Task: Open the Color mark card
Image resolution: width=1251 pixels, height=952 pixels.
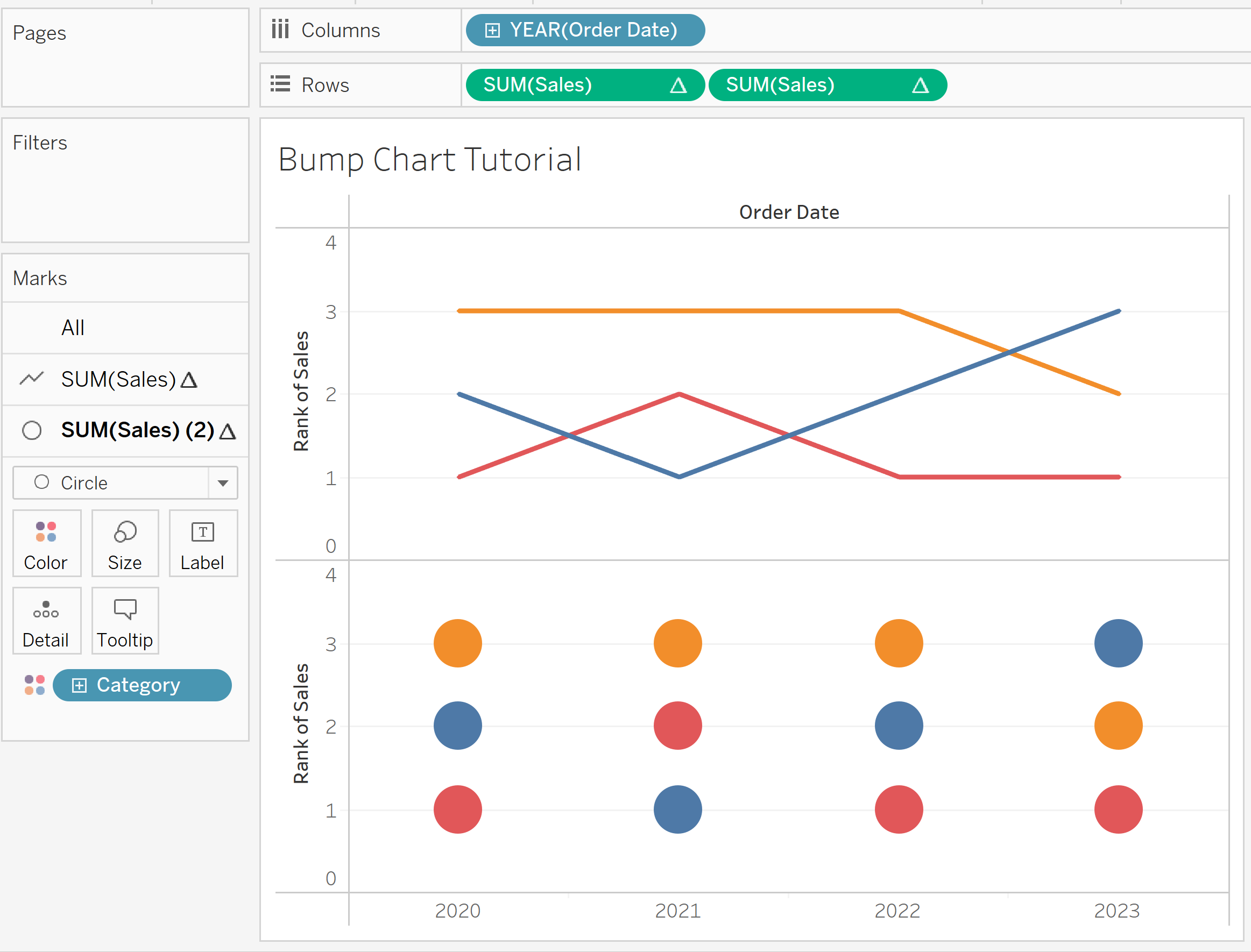Action: (x=46, y=543)
